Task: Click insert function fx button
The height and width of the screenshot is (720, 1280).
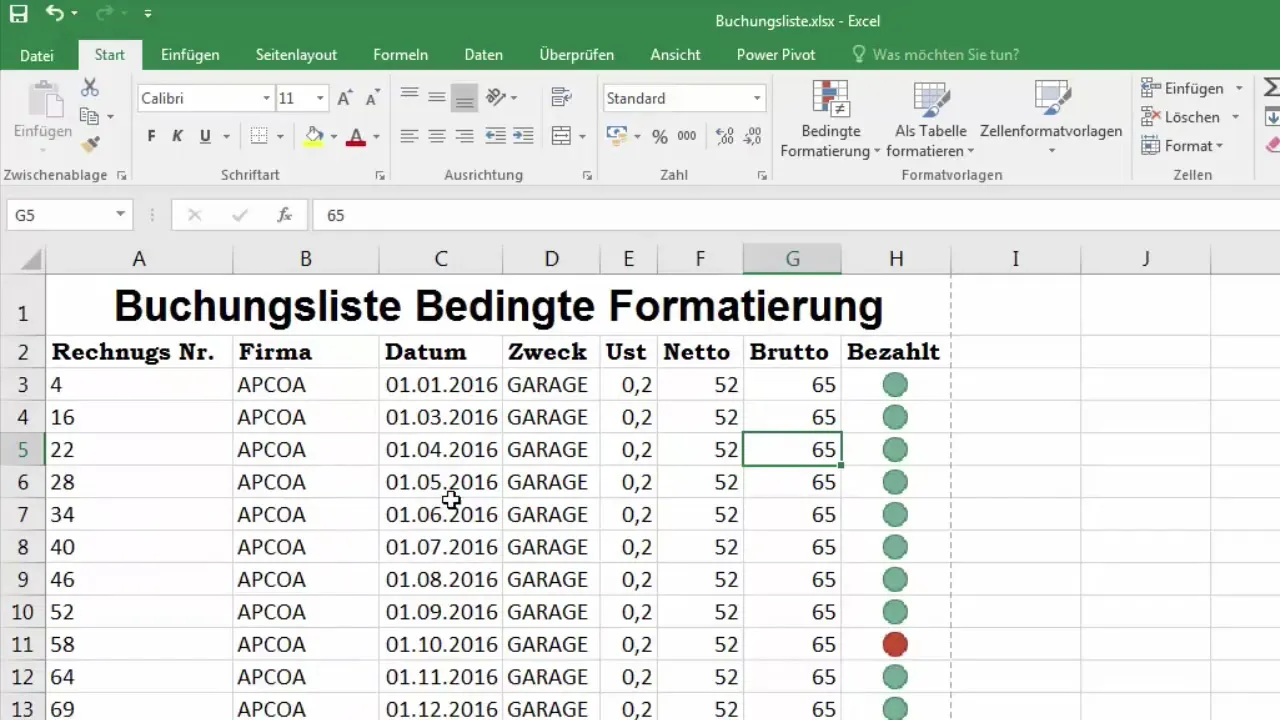Action: point(284,215)
